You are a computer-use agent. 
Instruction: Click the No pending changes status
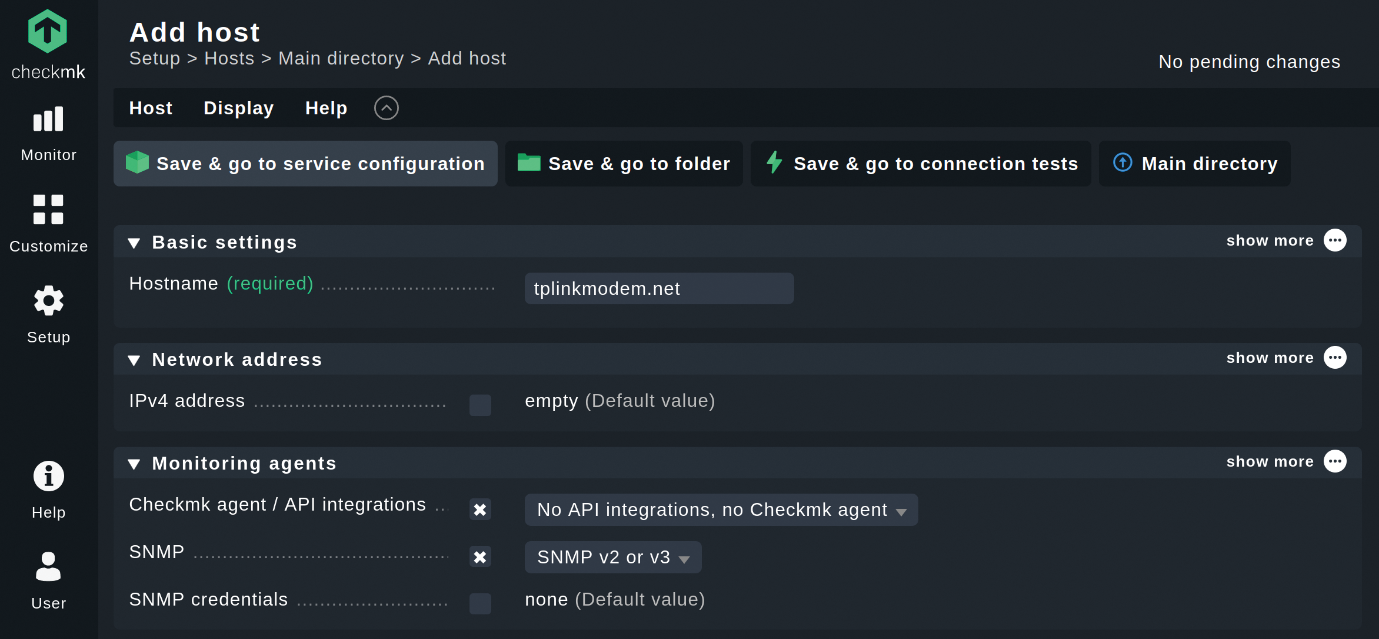click(1249, 62)
